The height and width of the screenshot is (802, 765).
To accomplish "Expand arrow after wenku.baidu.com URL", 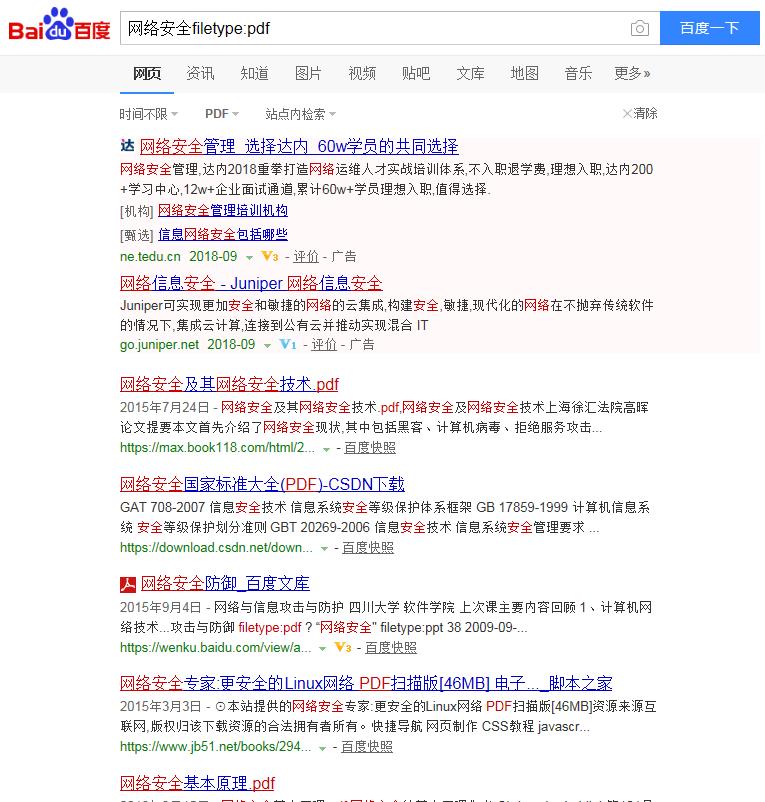I will (x=322, y=649).
